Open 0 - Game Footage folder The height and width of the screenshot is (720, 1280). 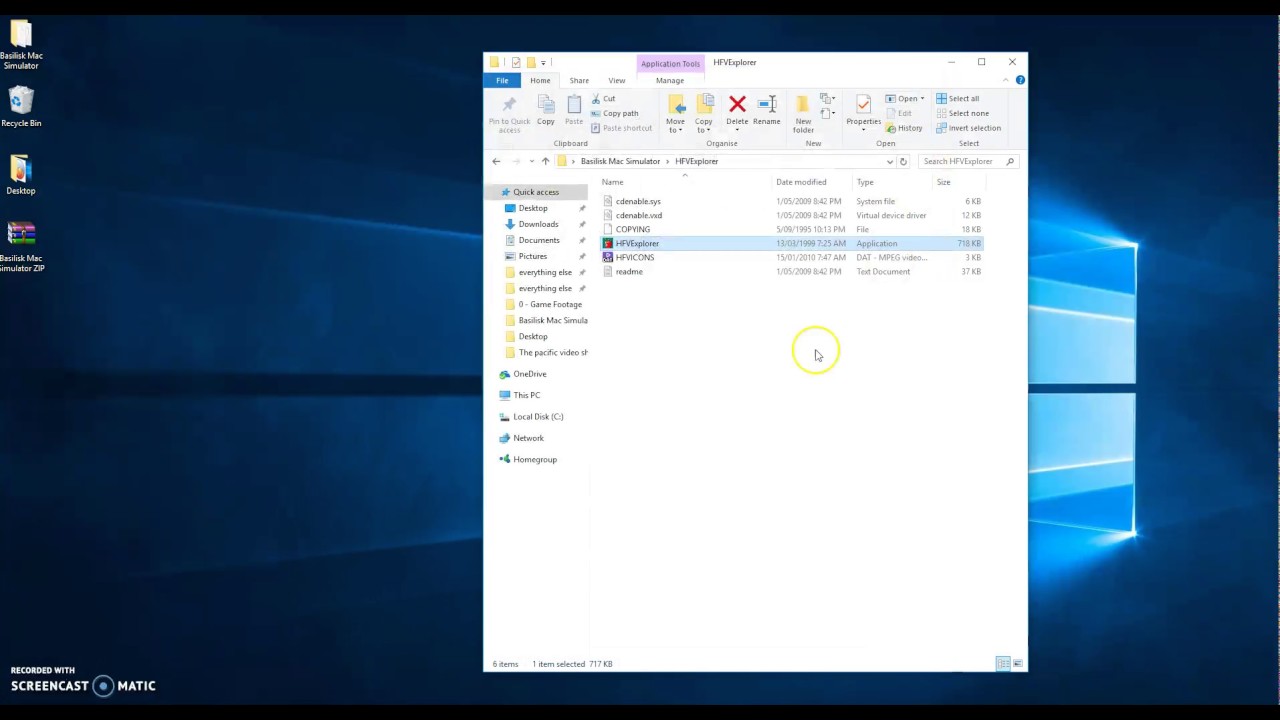(x=549, y=304)
